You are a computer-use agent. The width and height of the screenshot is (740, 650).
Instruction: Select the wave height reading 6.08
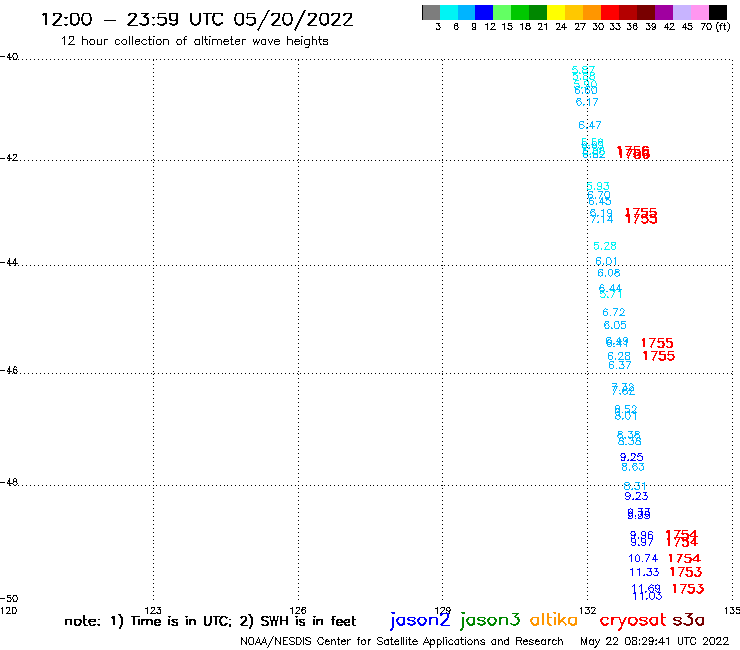[x=609, y=273]
